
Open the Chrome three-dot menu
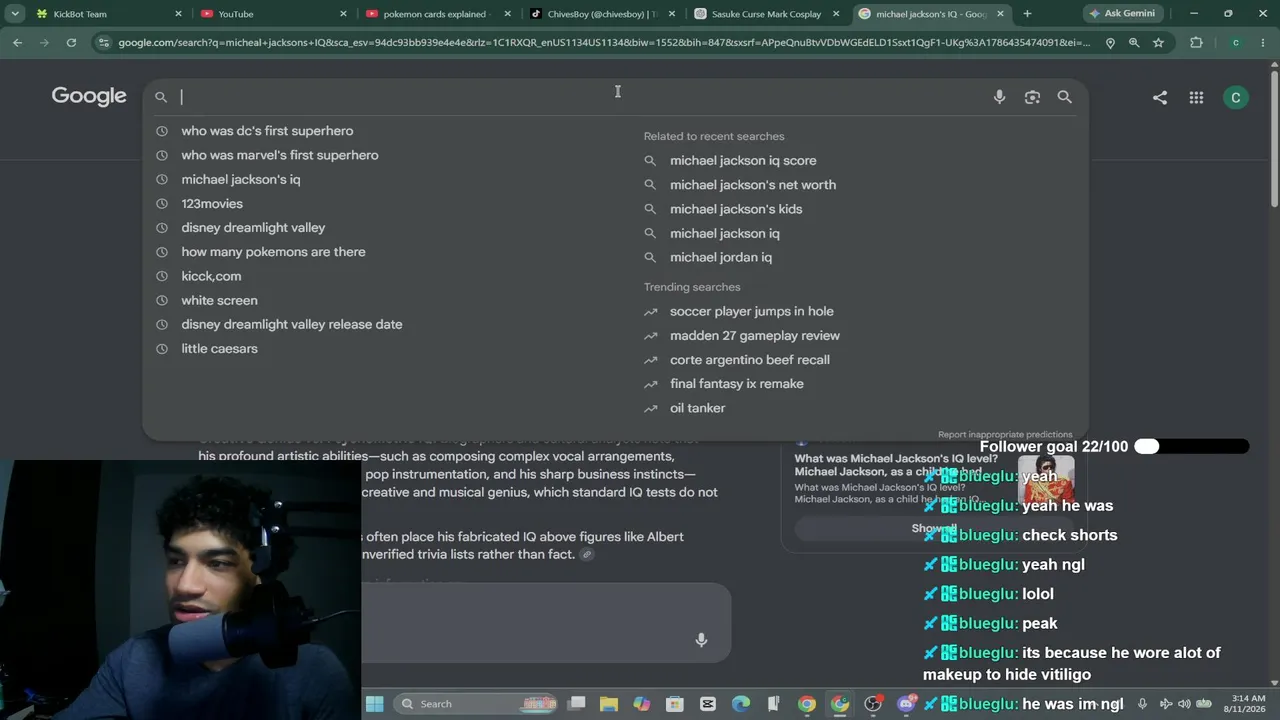pyautogui.click(x=1264, y=43)
